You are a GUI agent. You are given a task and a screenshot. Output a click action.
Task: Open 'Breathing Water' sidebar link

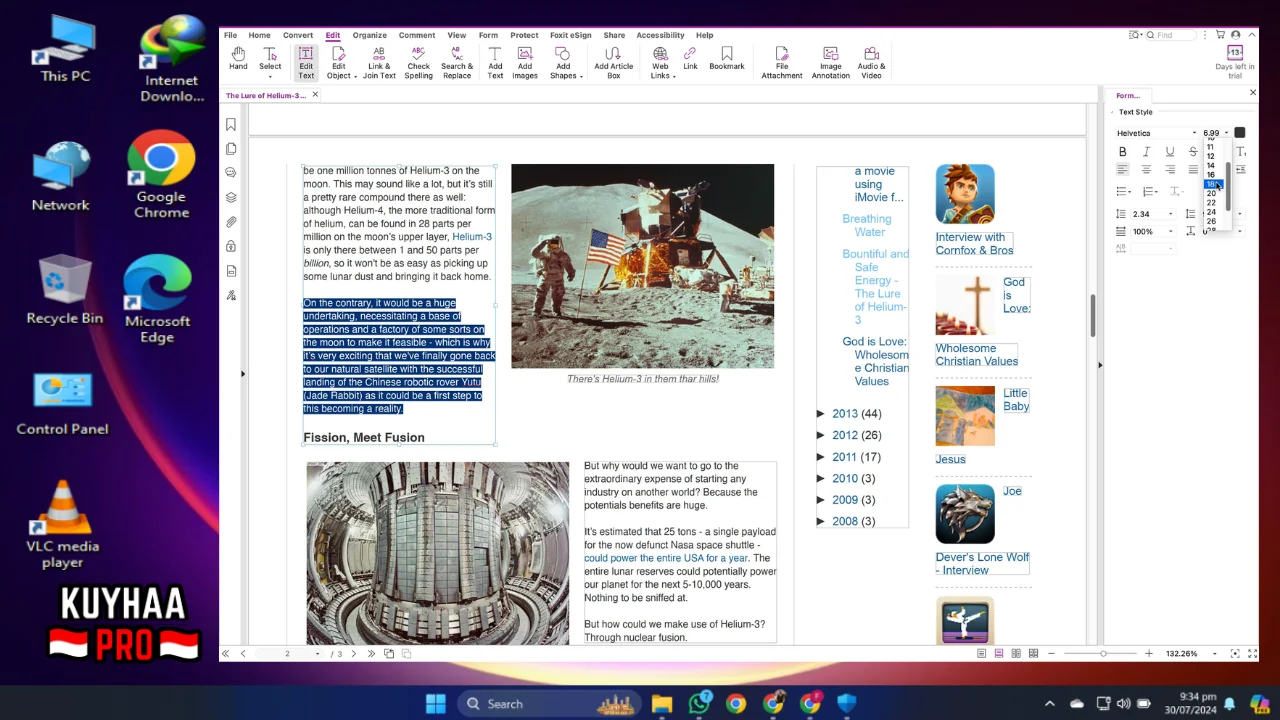[x=866, y=225]
